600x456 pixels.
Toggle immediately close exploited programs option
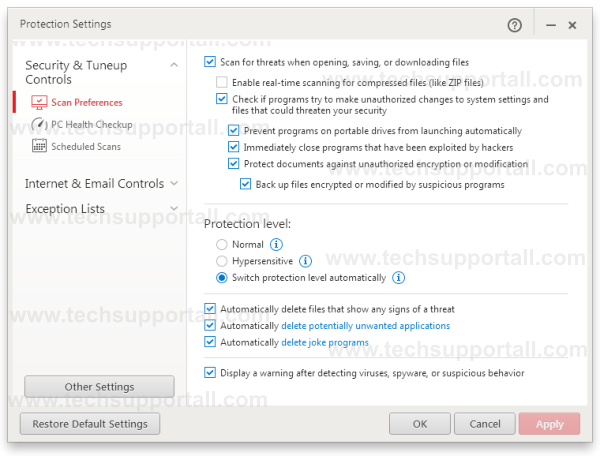coord(233,147)
